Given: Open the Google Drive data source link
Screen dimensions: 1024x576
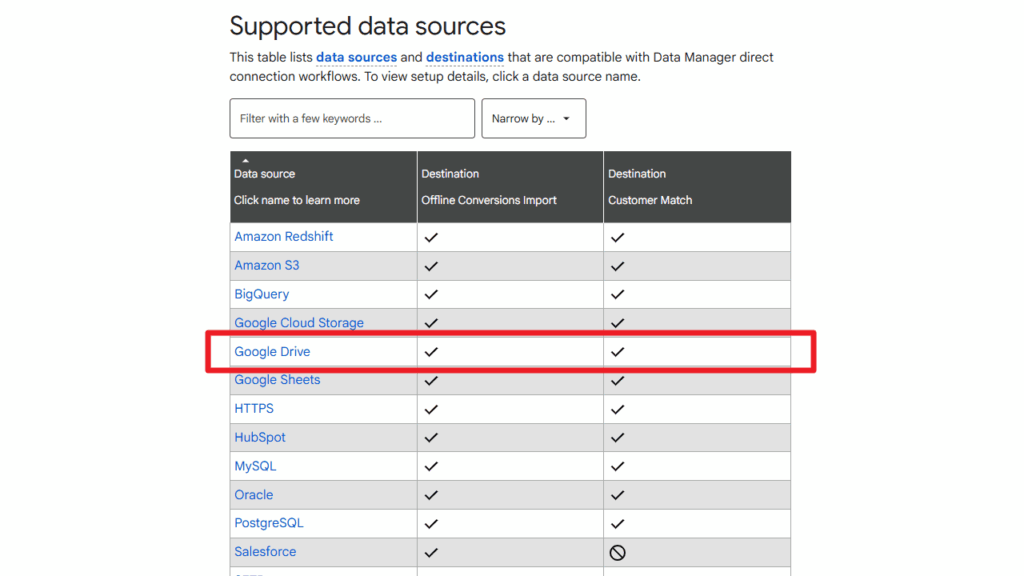Looking at the screenshot, I should [x=272, y=352].
